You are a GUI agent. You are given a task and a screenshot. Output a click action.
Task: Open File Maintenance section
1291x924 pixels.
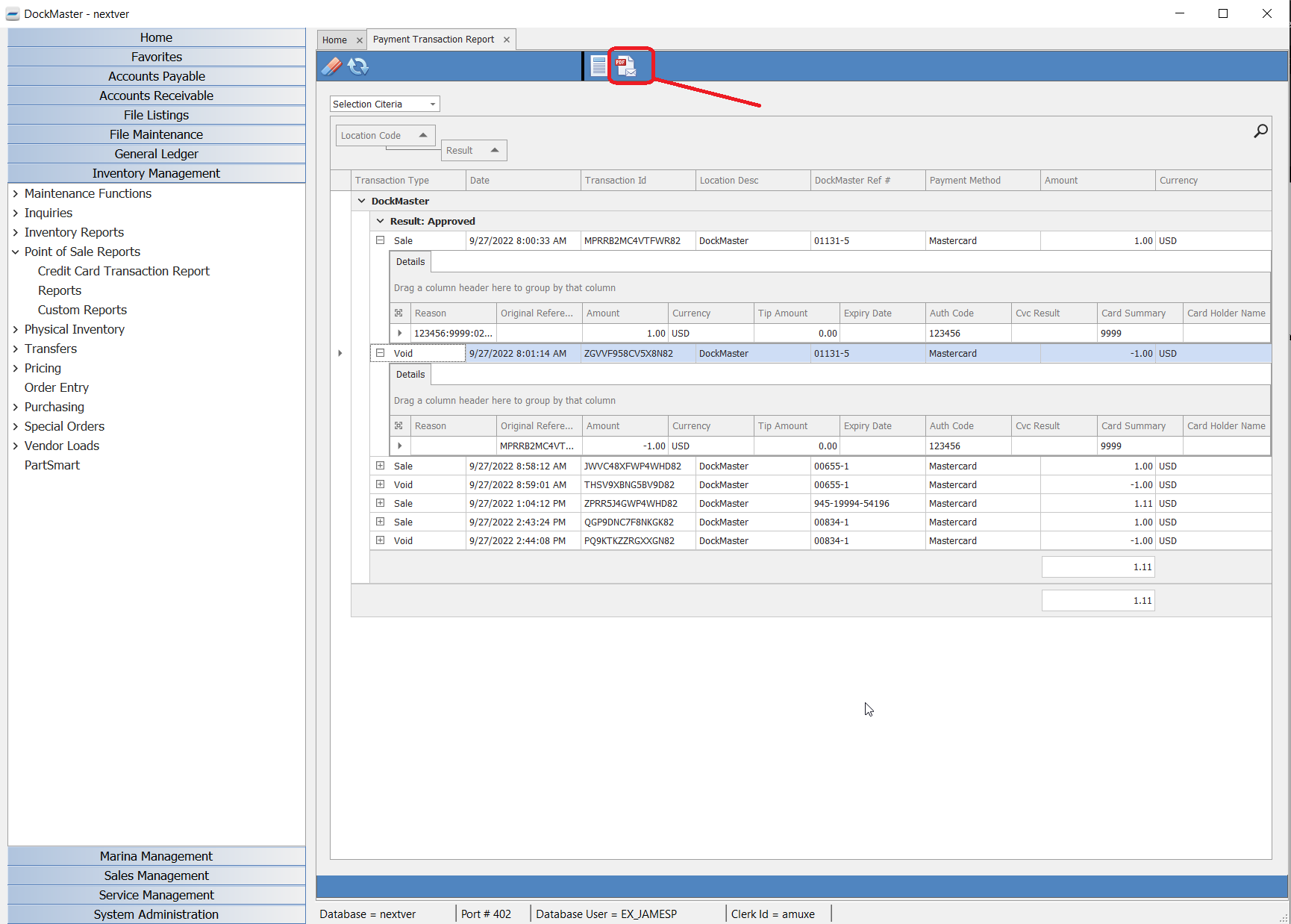(x=157, y=134)
